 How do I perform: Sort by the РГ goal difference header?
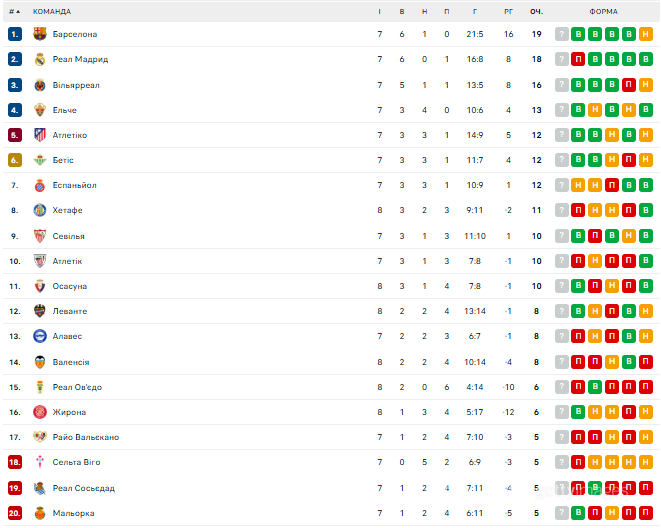508,11
